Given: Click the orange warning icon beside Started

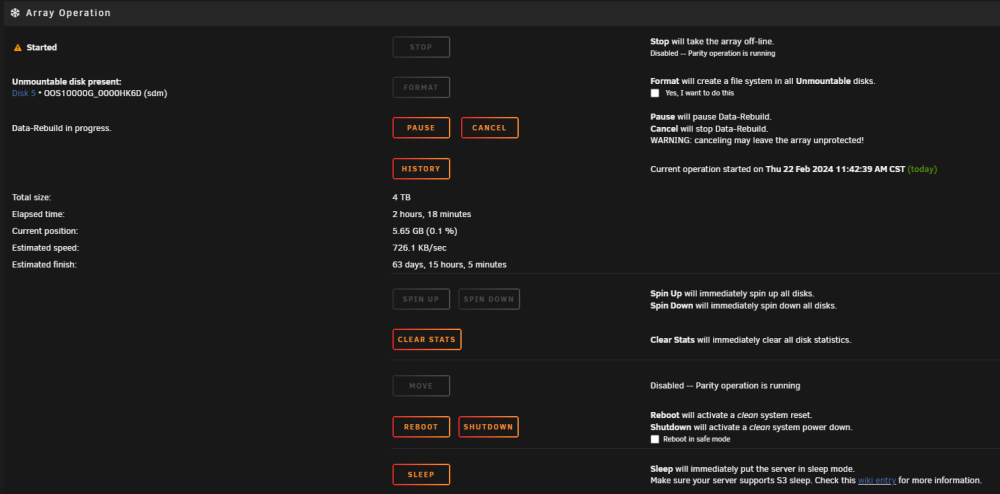Looking at the screenshot, I should coord(18,48).
